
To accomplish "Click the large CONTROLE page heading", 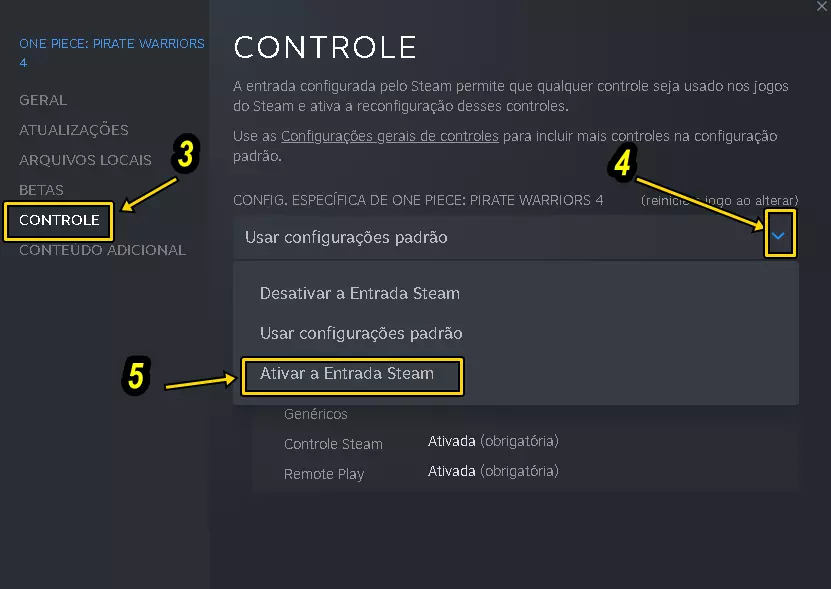I will [x=324, y=47].
